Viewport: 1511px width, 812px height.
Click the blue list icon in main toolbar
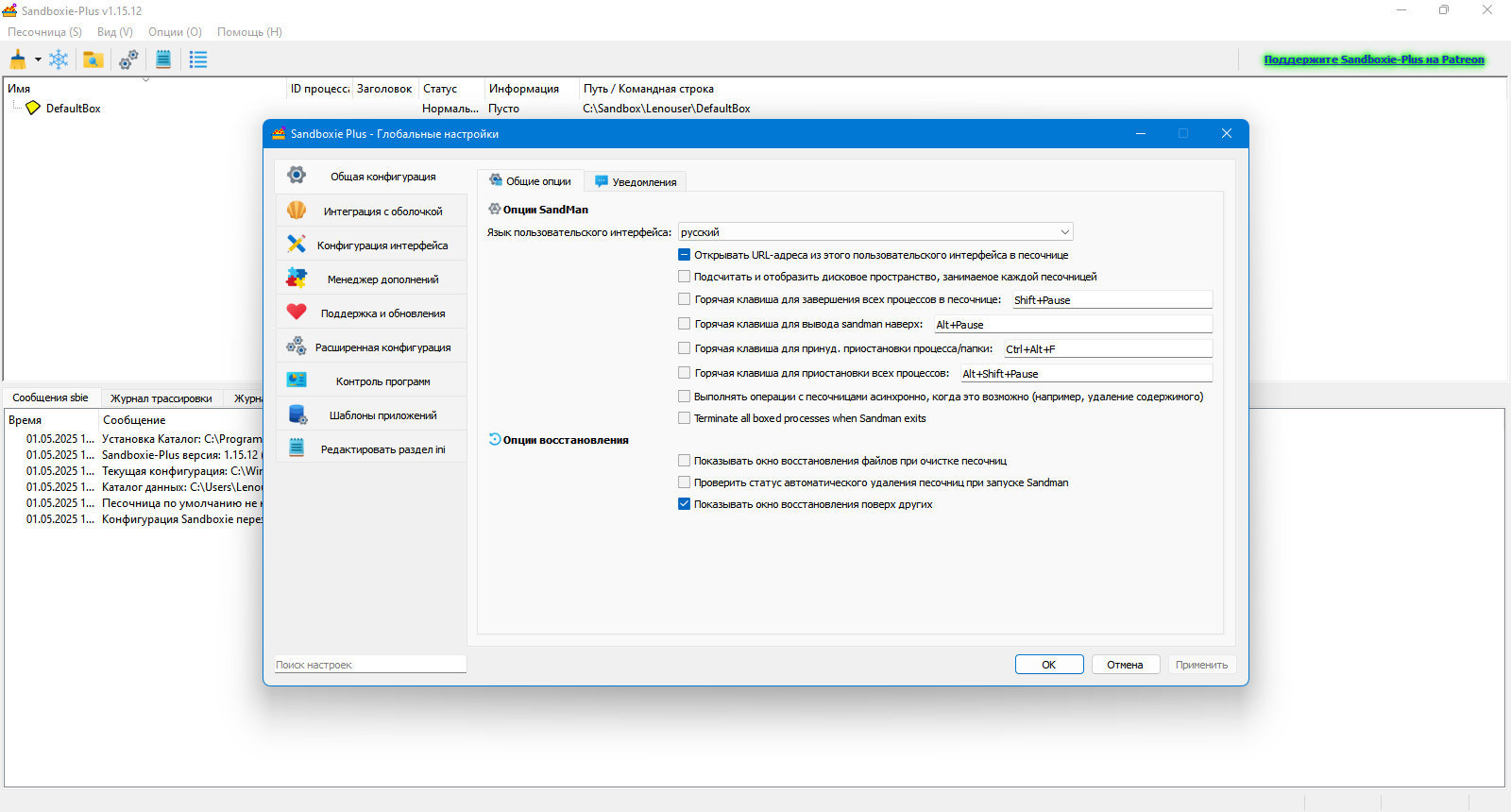tap(198, 59)
